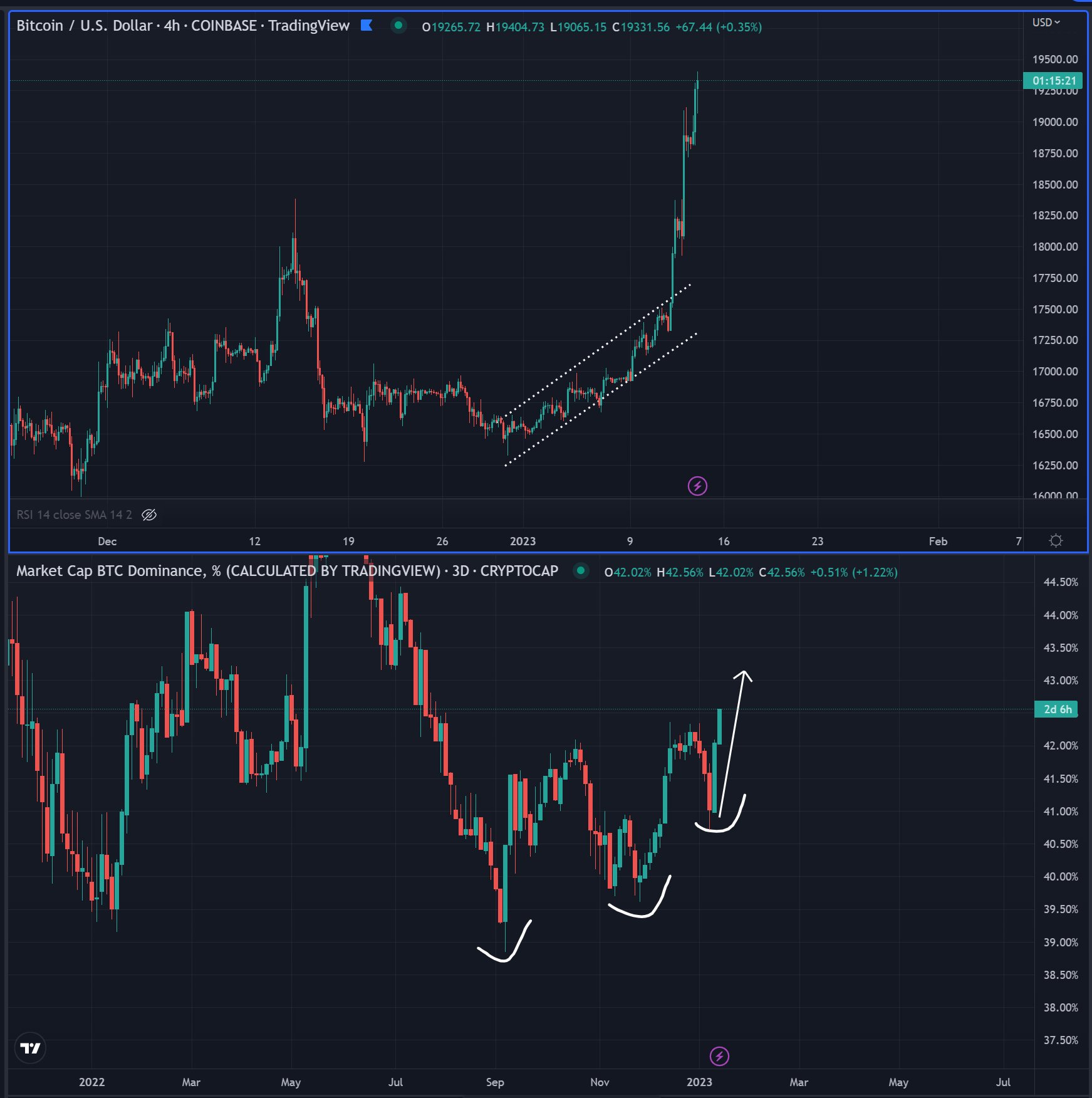Click the Market Cap BTC Dominance chart title
Viewport: 1092px width, 1098px height.
[287, 571]
